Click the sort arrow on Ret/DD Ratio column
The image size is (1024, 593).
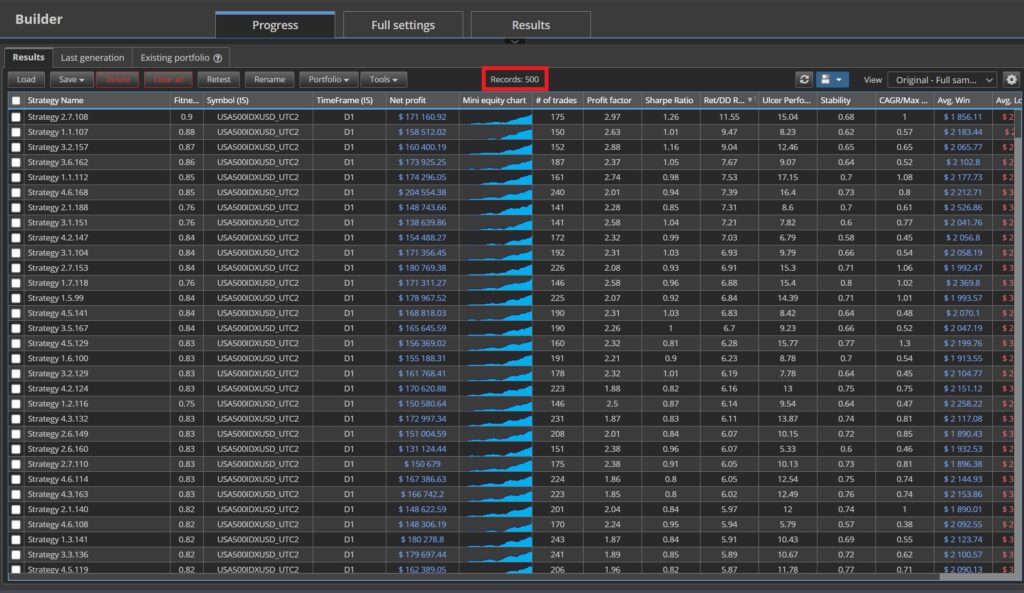(x=751, y=100)
